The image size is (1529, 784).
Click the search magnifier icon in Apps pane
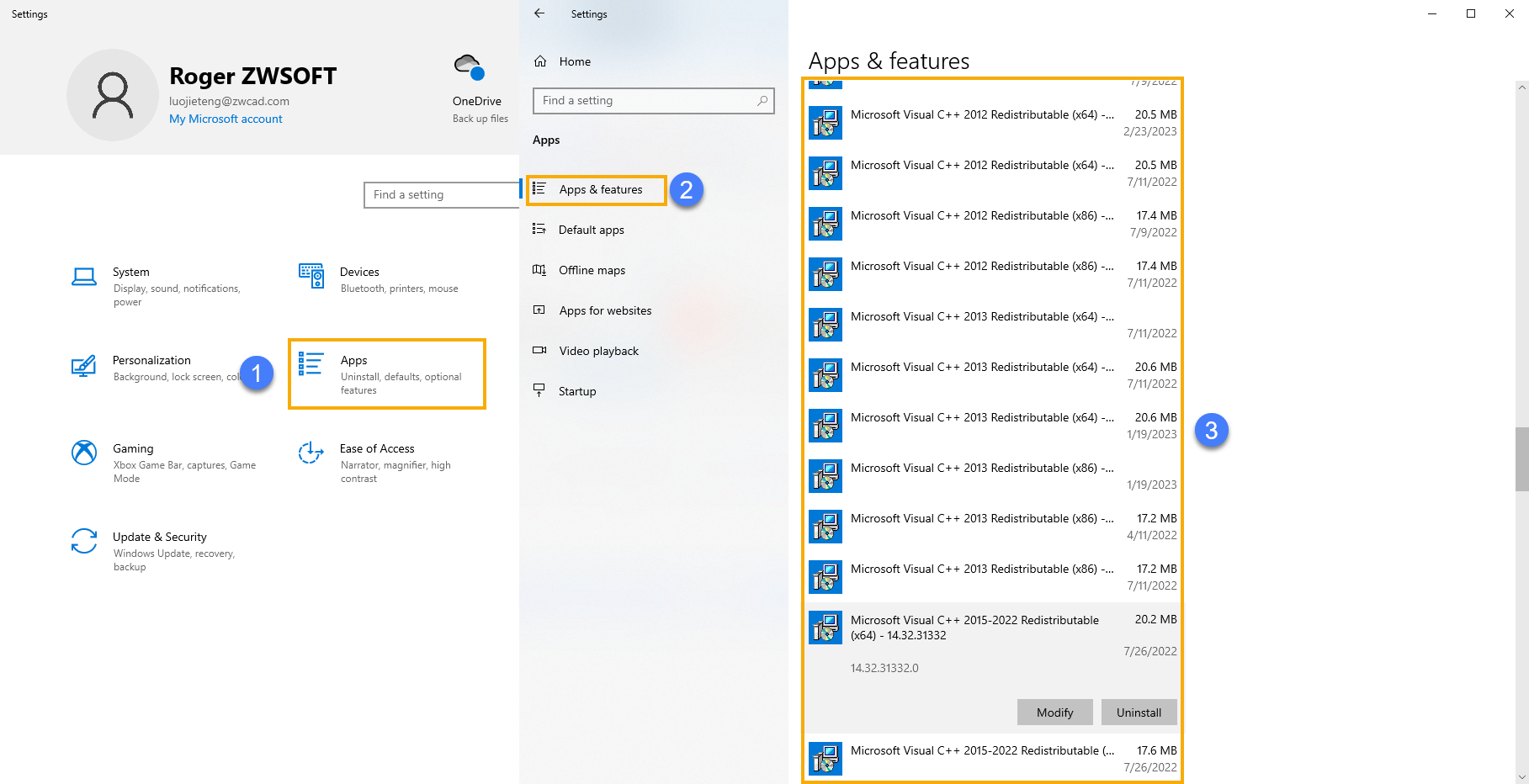coord(762,101)
